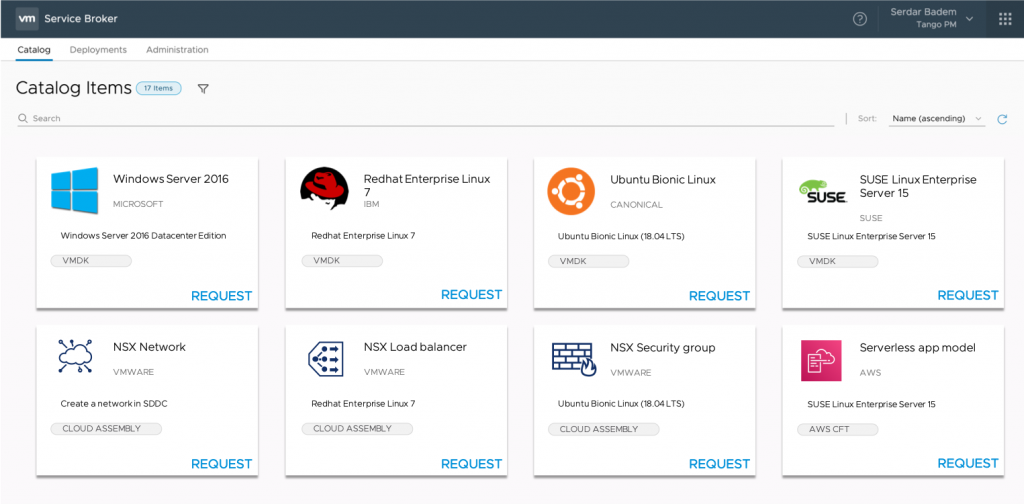The height and width of the screenshot is (504, 1024).
Task: Click the Ubuntu orange circle logo
Action: [571, 191]
